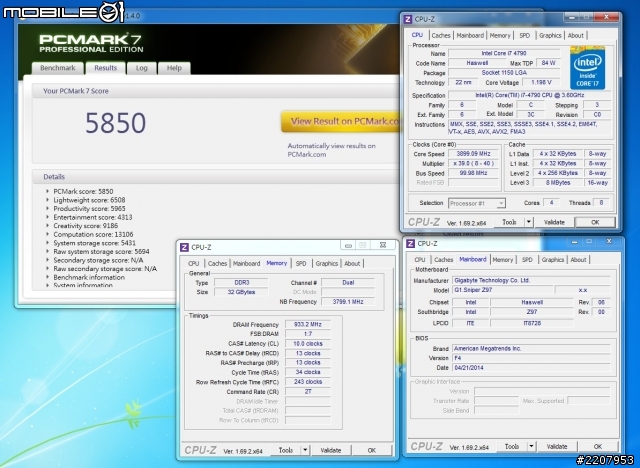This screenshot has height=468, width=640.
Task: Open CPU tab in CPU-Z Memory window
Action: point(193,264)
